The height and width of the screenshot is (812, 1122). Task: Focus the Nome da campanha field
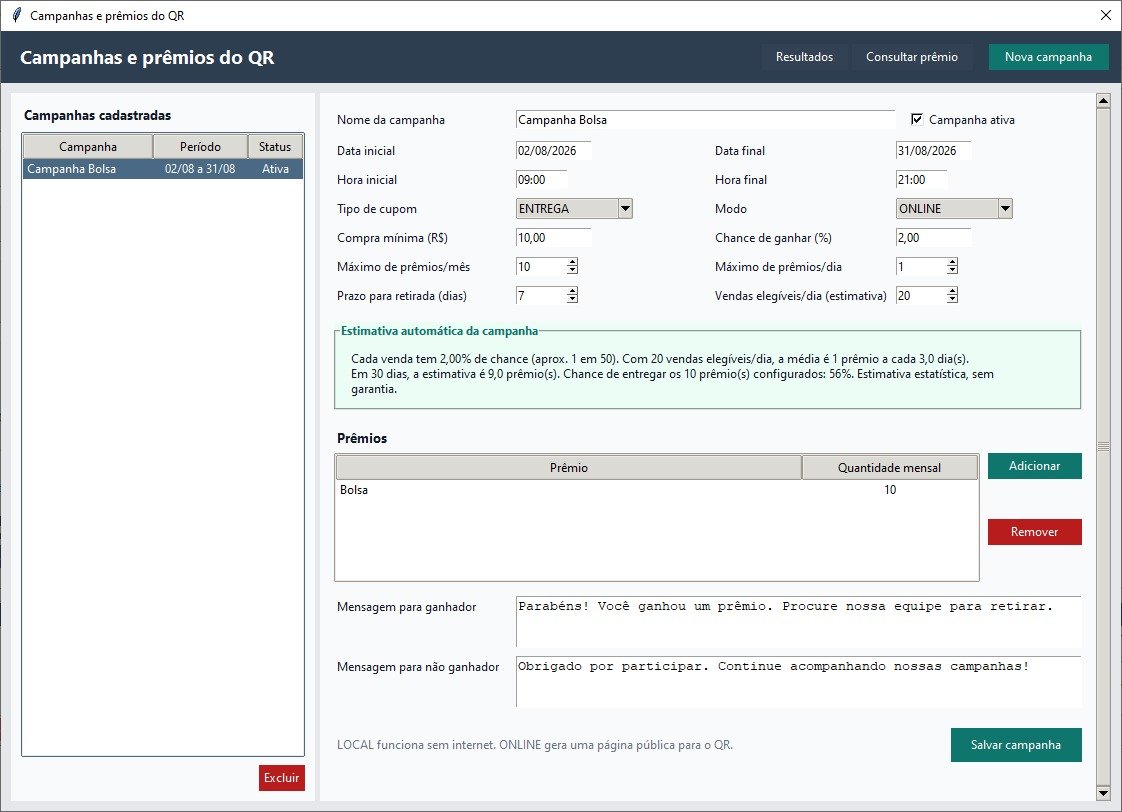(705, 119)
